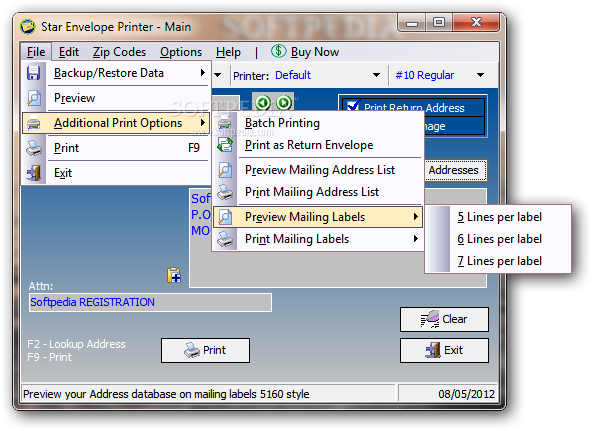Click the Print button at the bottom
Viewport: 592px width, 431px height.
(205, 351)
